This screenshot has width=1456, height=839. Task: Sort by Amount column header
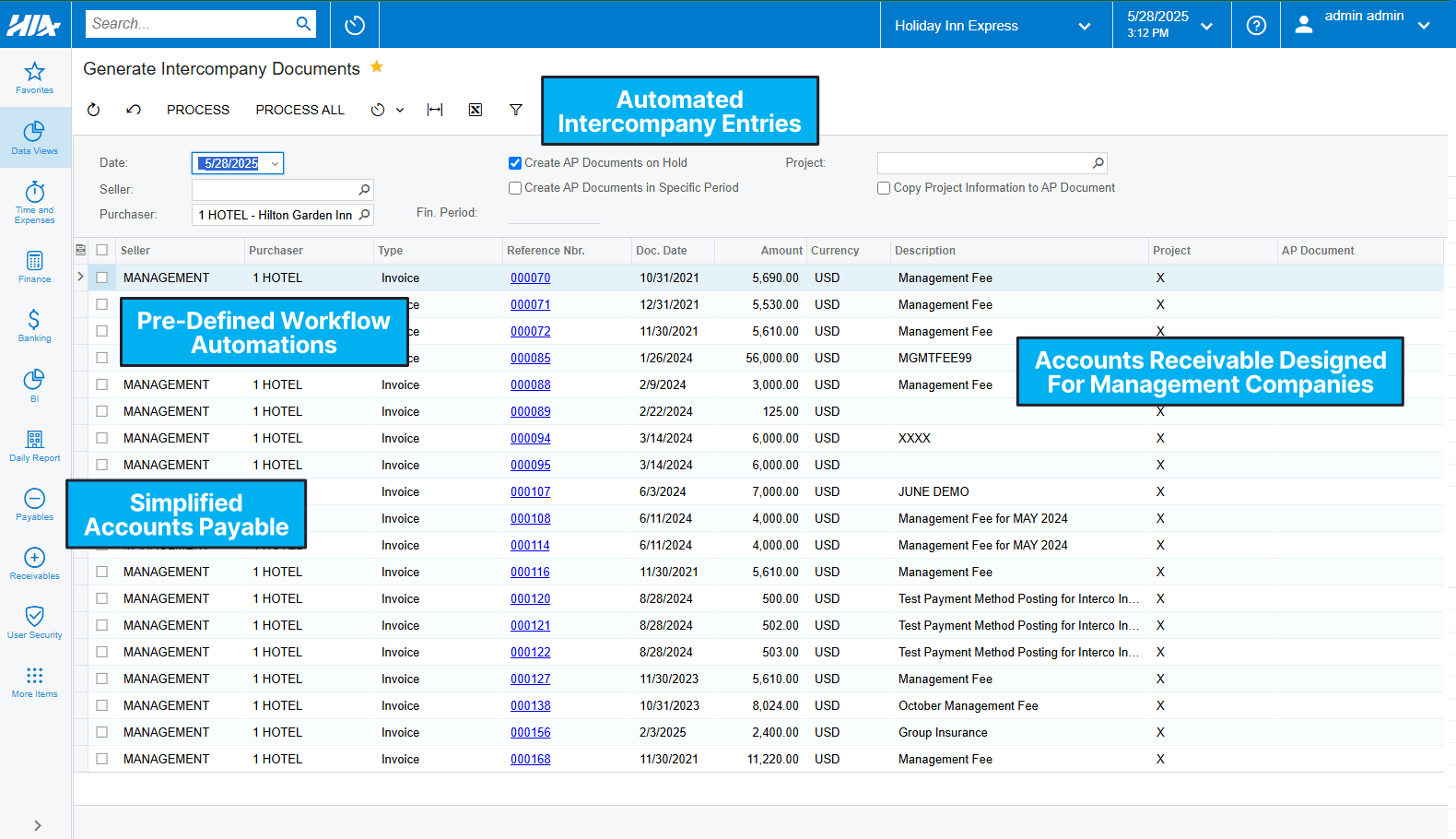coord(781,251)
